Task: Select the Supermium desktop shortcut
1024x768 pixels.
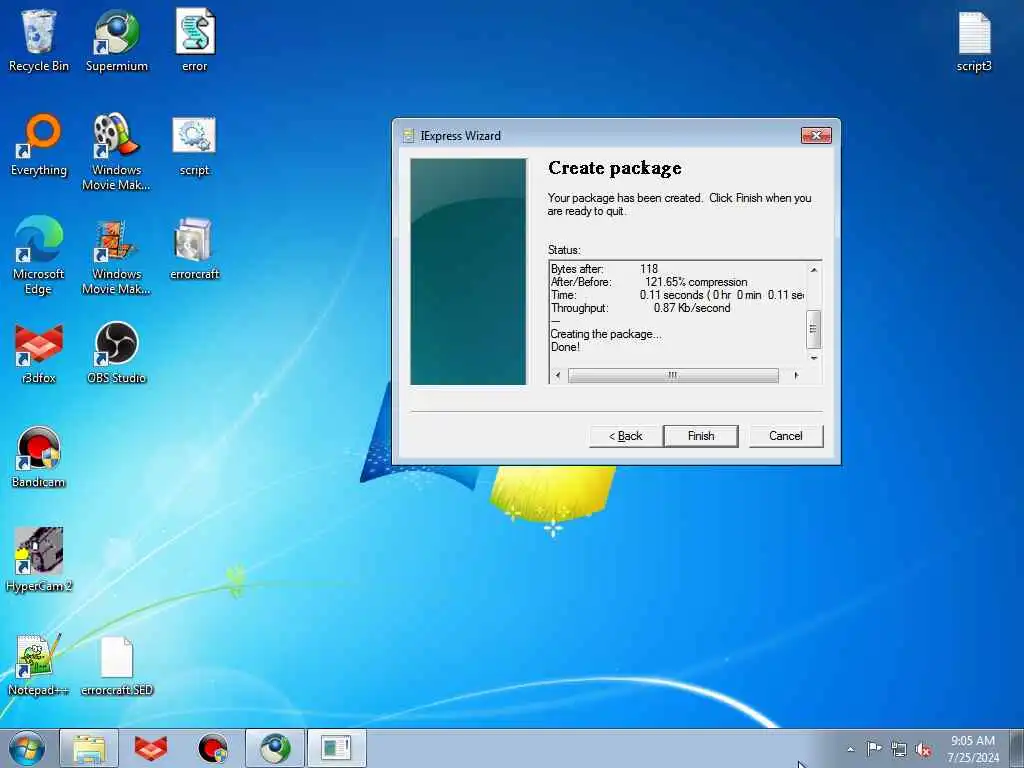Action: (x=117, y=40)
